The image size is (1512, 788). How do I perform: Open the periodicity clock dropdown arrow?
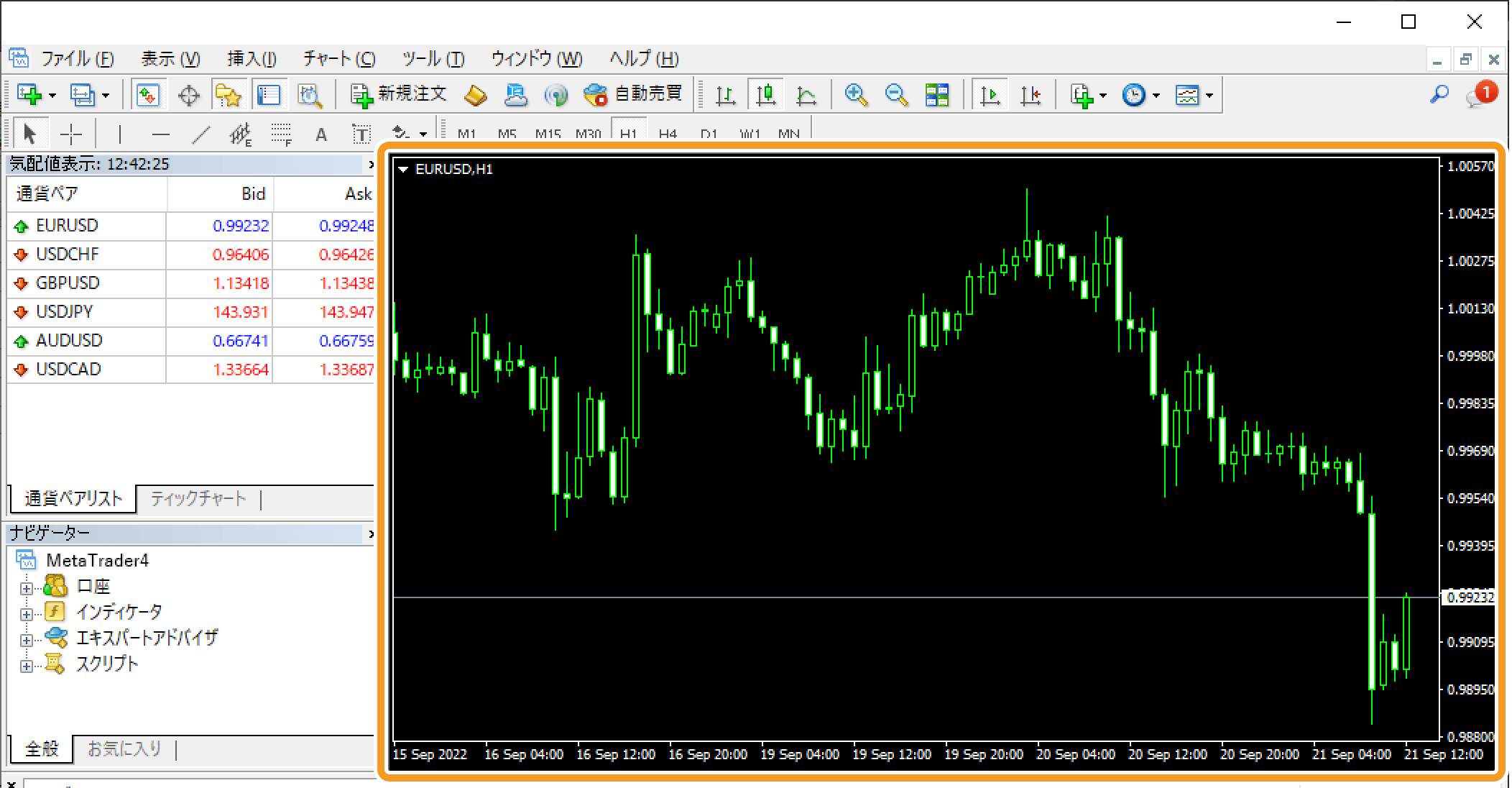pos(1156,96)
